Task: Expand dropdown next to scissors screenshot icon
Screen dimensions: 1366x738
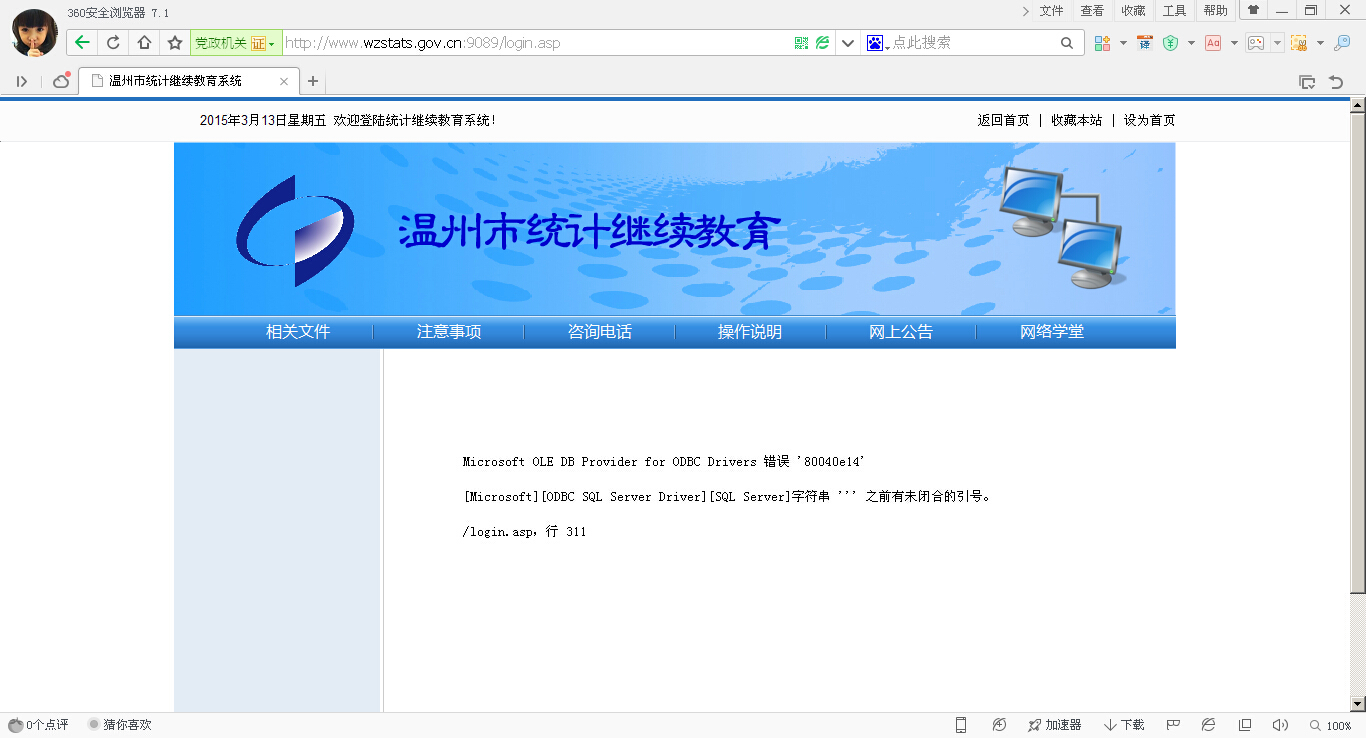Action: pyautogui.click(x=1320, y=43)
